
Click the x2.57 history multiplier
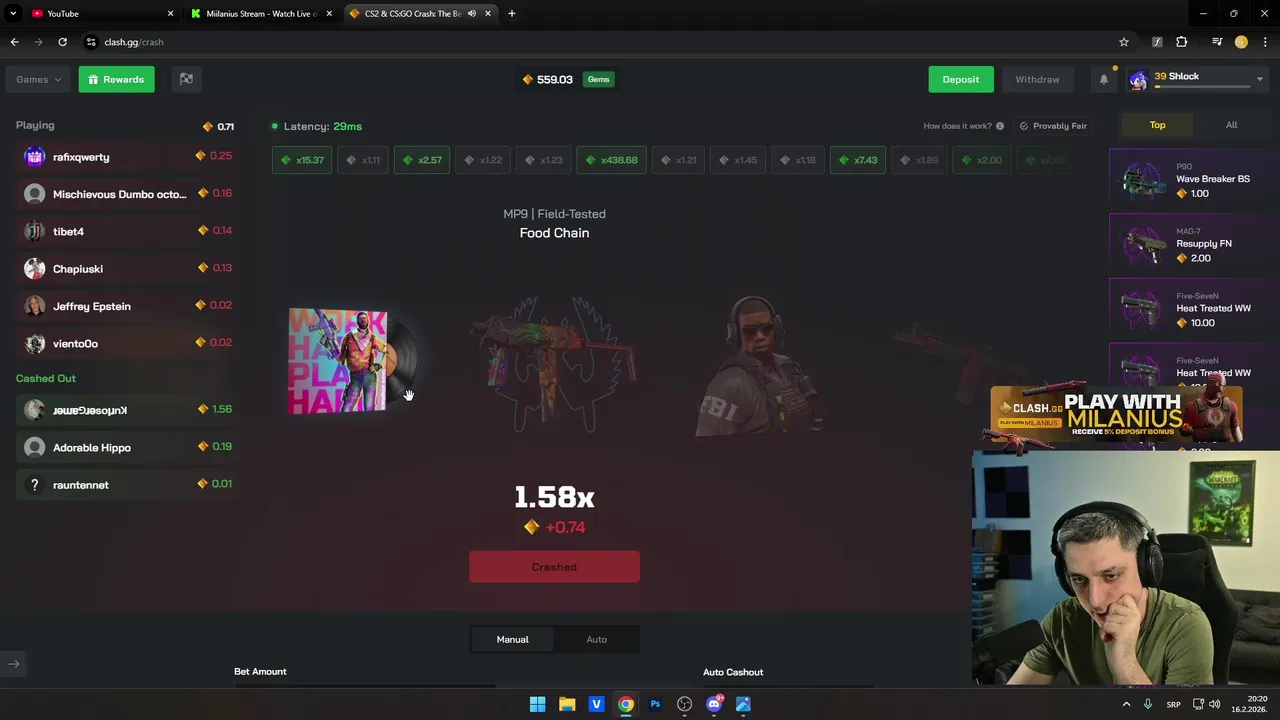point(422,160)
